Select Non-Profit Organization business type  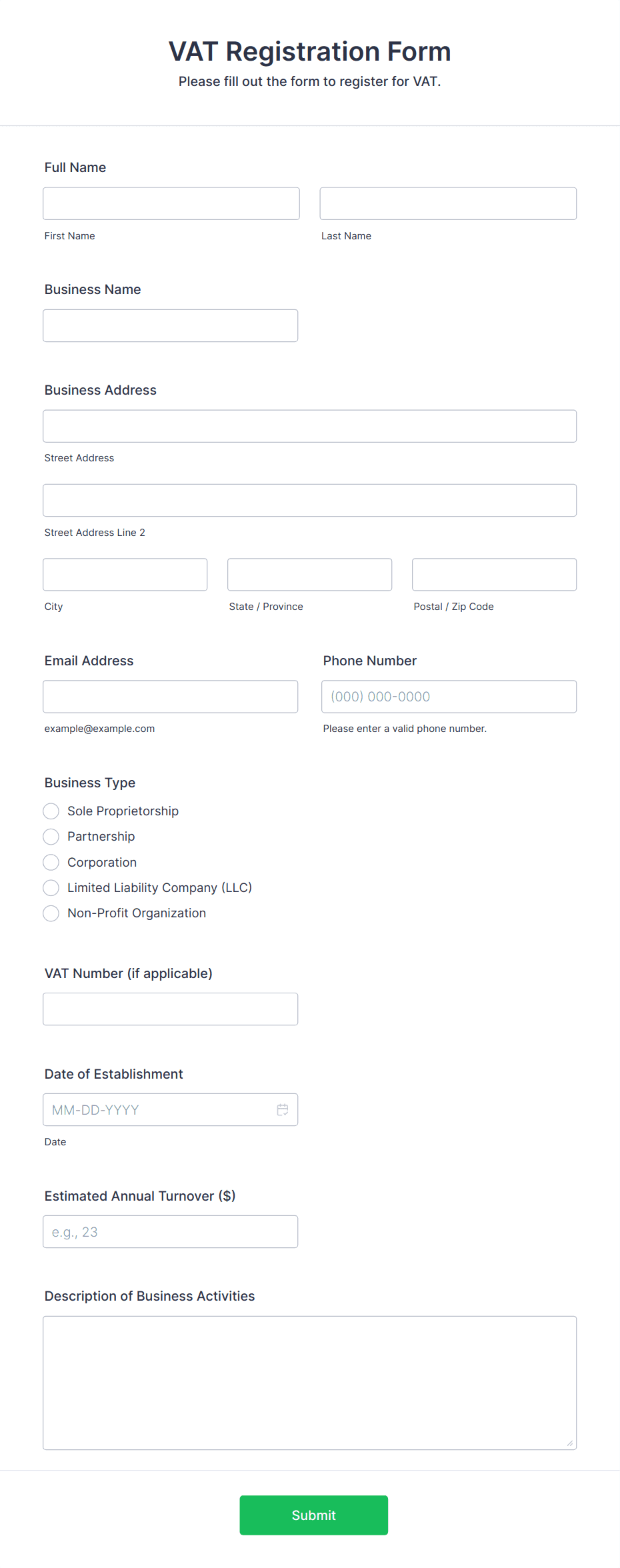(51, 913)
